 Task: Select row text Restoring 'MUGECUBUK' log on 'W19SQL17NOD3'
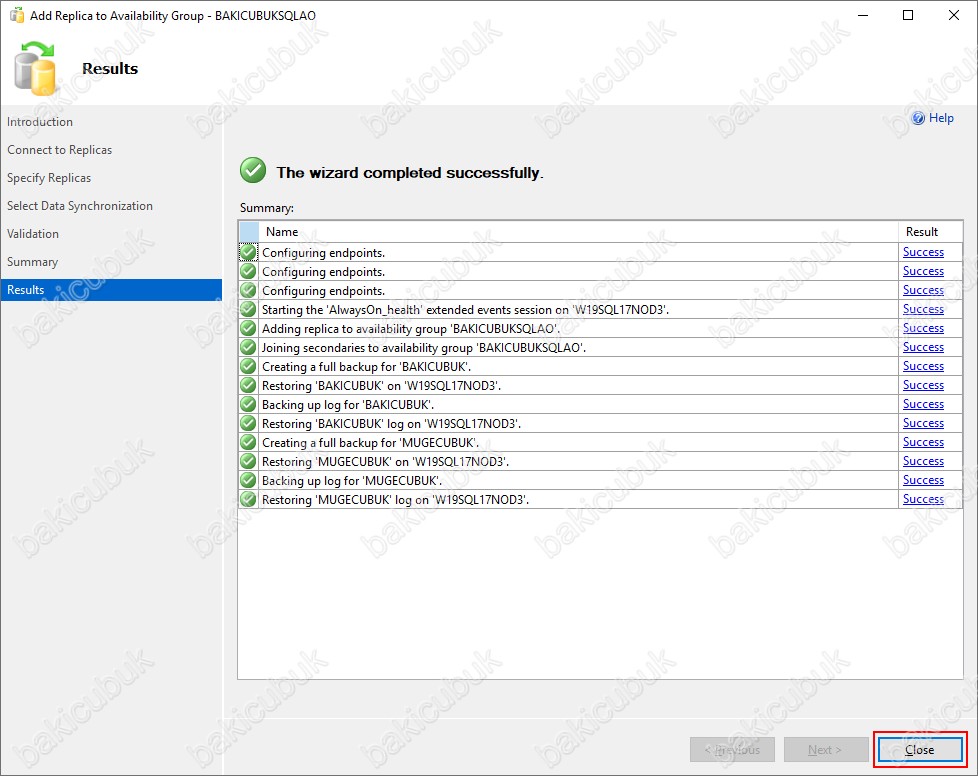(x=395, y=500)
